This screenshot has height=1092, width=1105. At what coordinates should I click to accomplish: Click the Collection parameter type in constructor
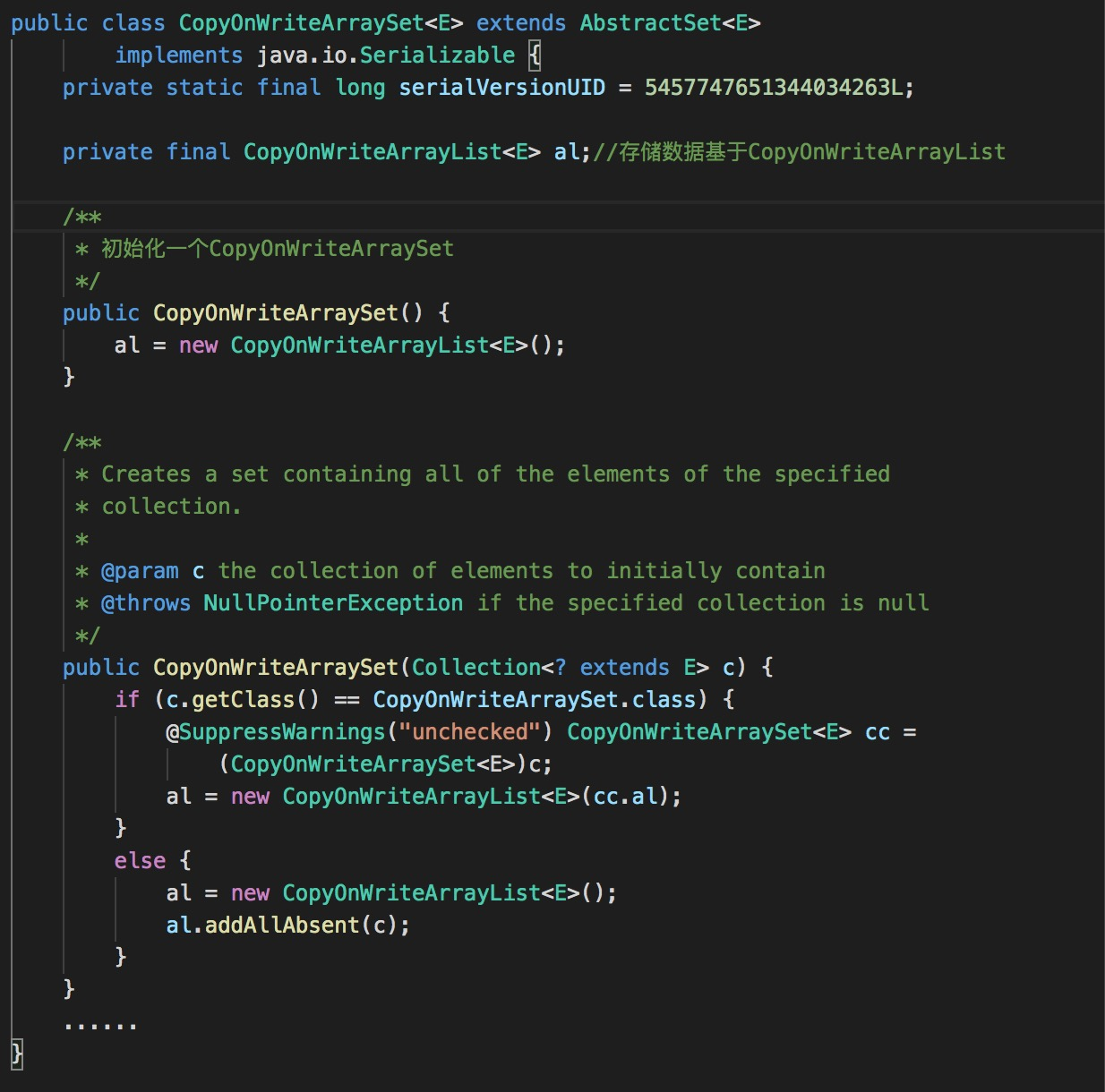coord(475,668)
